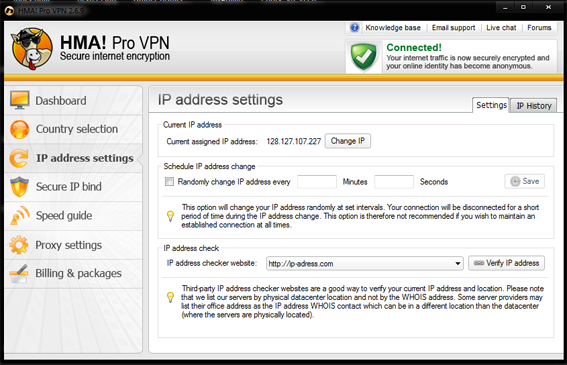The image size is (567, 365).
Task: Click the lightbulb tip icon under schedule section
Action: (x=170, y=216)
